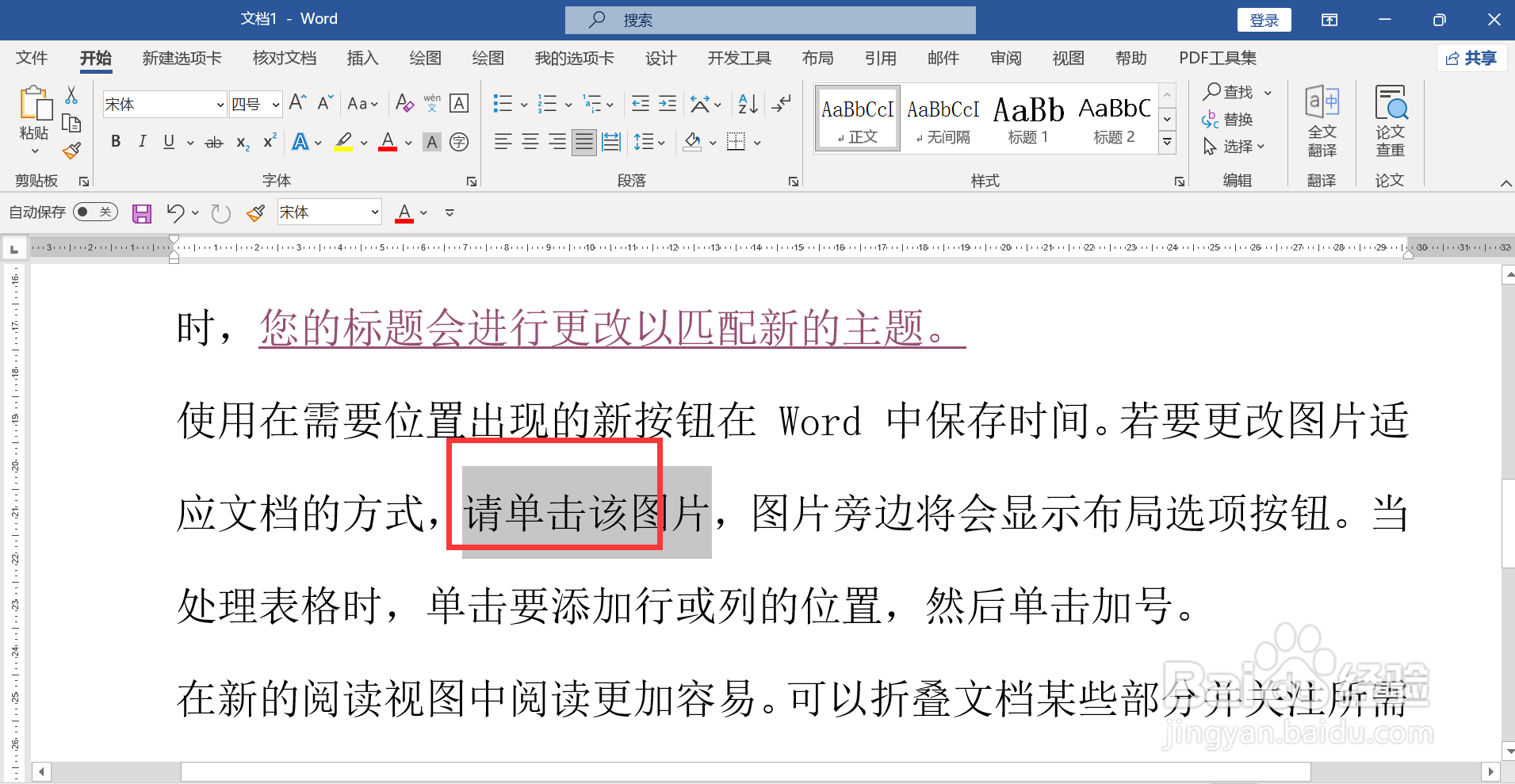1515x784 pixels.
Task: Apply the 标题 1 heading style
Action: [x=1027, y=118]
